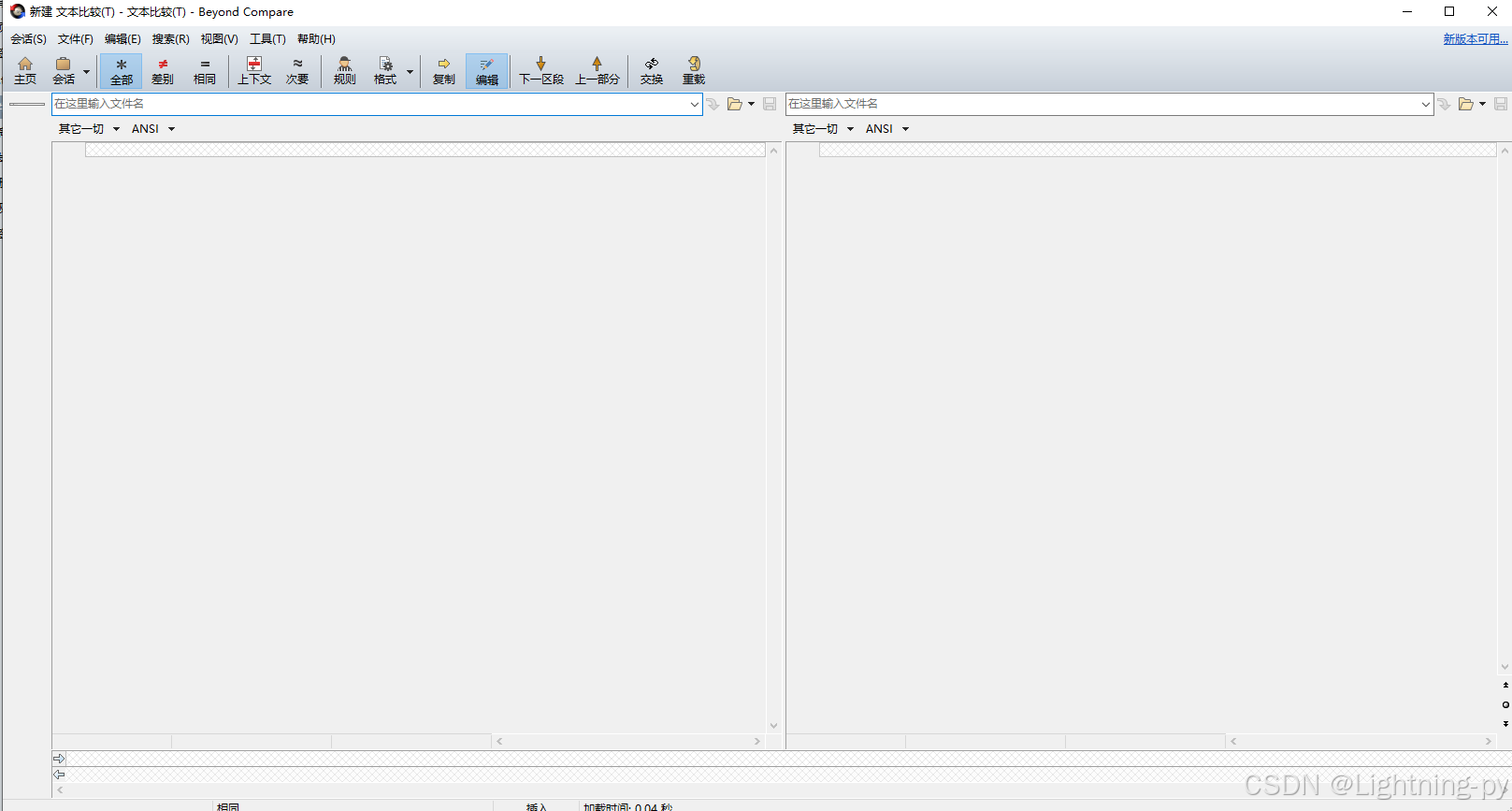Open the left 其它一切 file format dropdown

pos(89,129)
